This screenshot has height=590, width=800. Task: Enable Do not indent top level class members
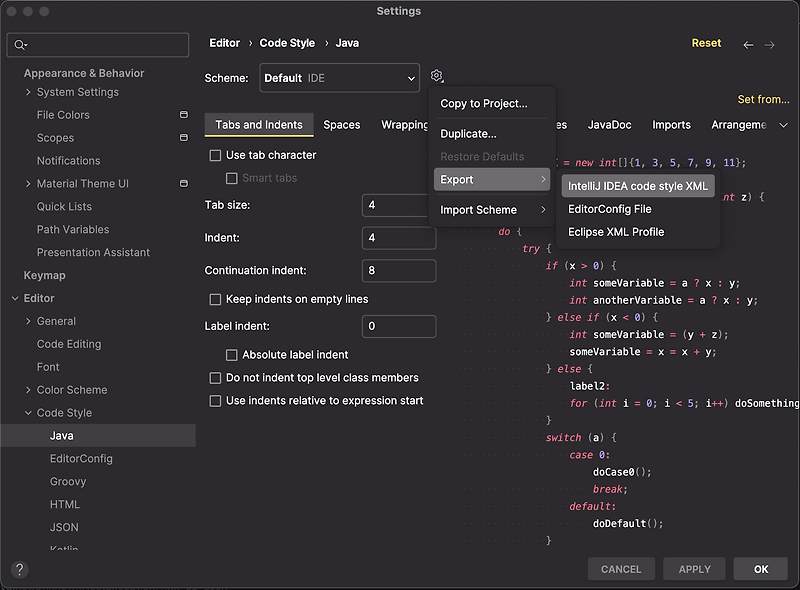(x=215, y=377)
